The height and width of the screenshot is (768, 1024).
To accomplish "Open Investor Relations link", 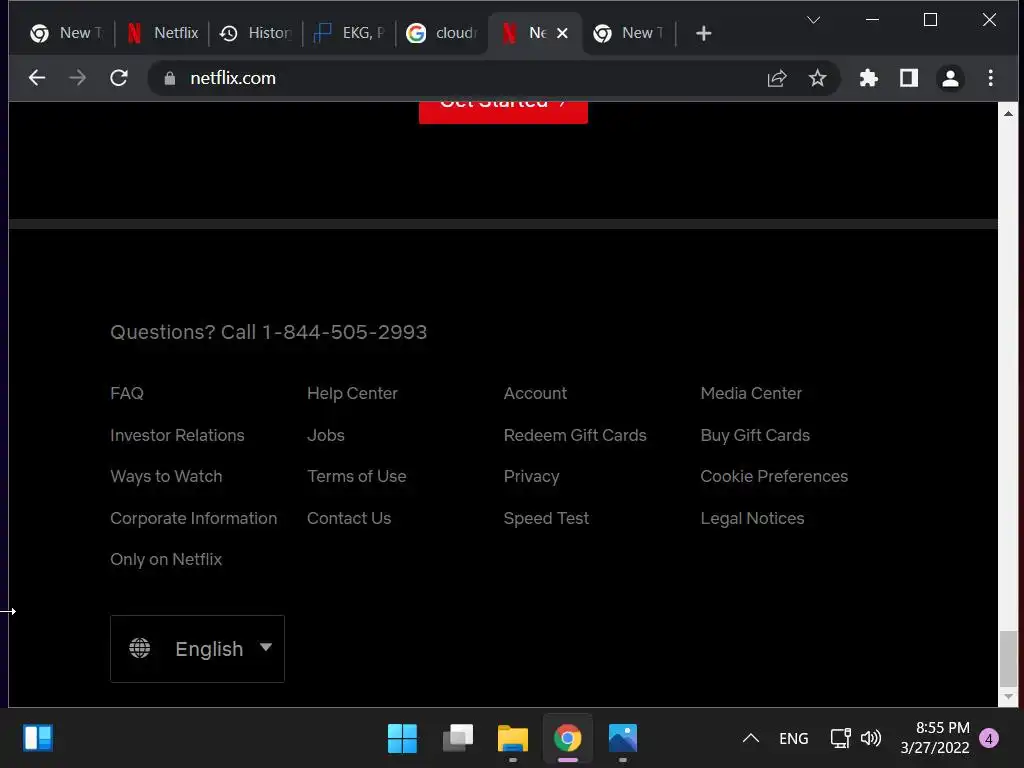I will [177, 435].
